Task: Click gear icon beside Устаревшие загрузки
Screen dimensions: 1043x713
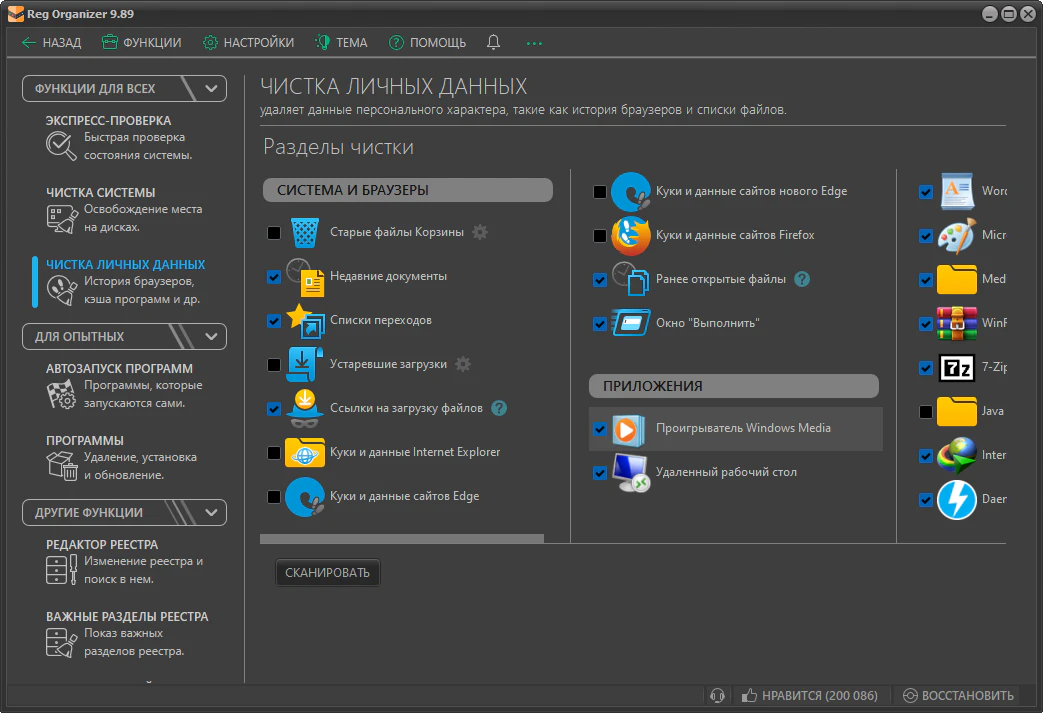Action: 462,364
